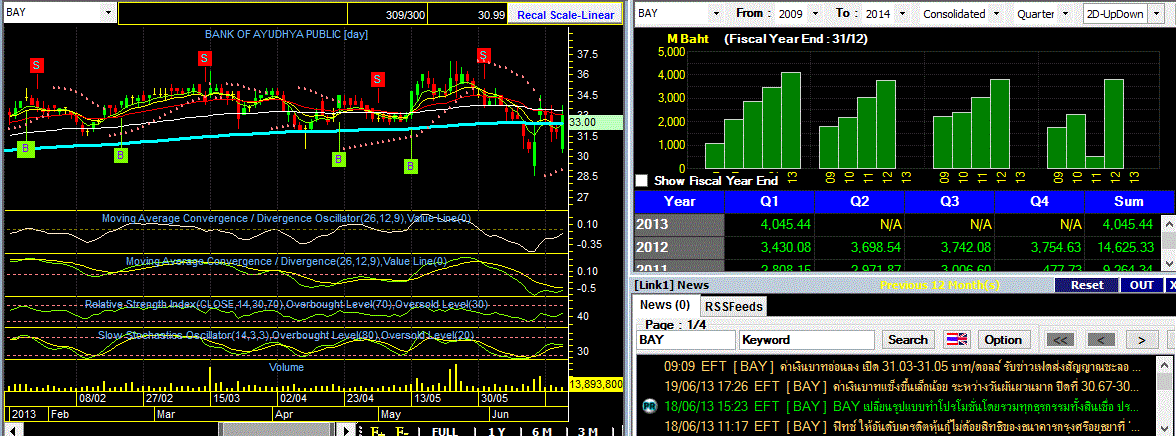Click the Recal Scale-Linear button
Viewport: 1176px width, 436px height.
[565, 15]
